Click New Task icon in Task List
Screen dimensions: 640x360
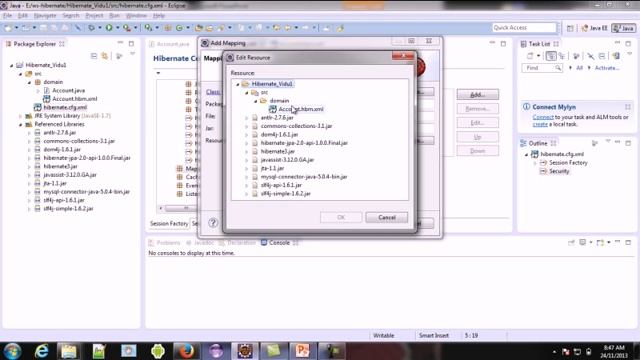tap(530, 56)
